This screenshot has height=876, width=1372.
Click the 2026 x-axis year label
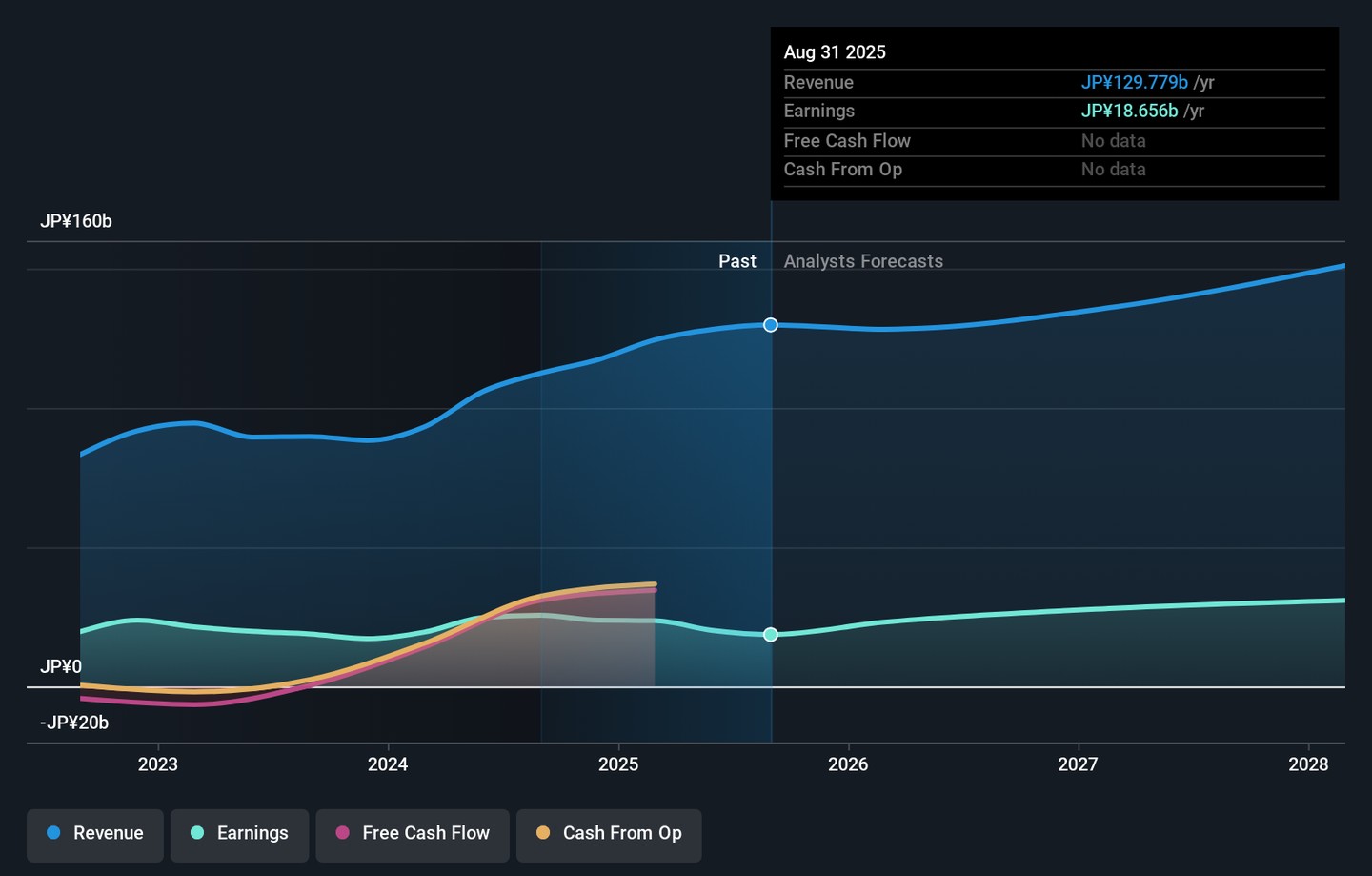[848, 764]
